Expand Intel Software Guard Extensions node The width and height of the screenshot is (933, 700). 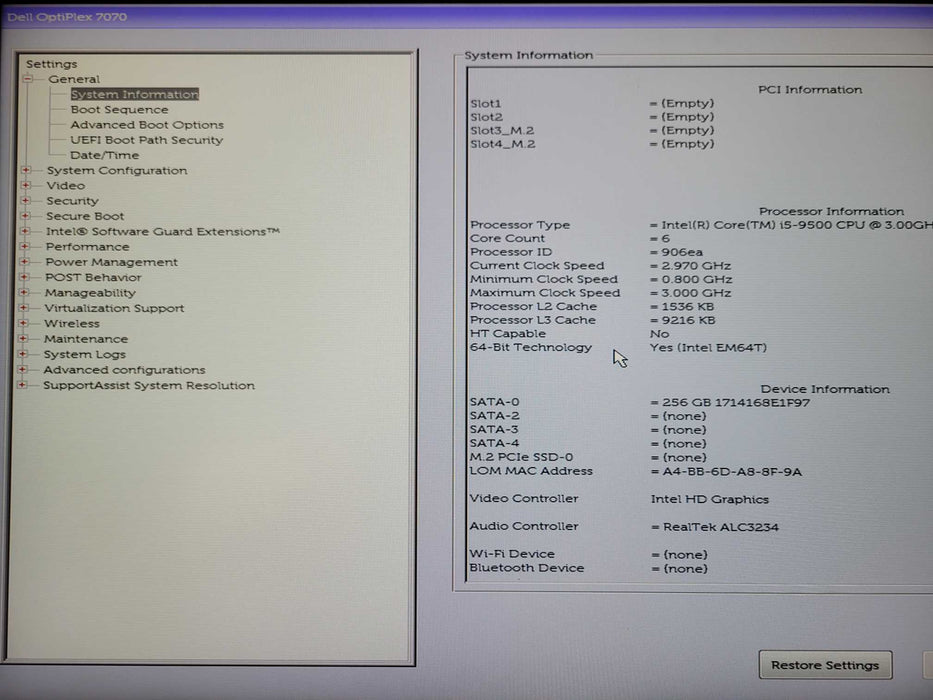pos(25,231)
